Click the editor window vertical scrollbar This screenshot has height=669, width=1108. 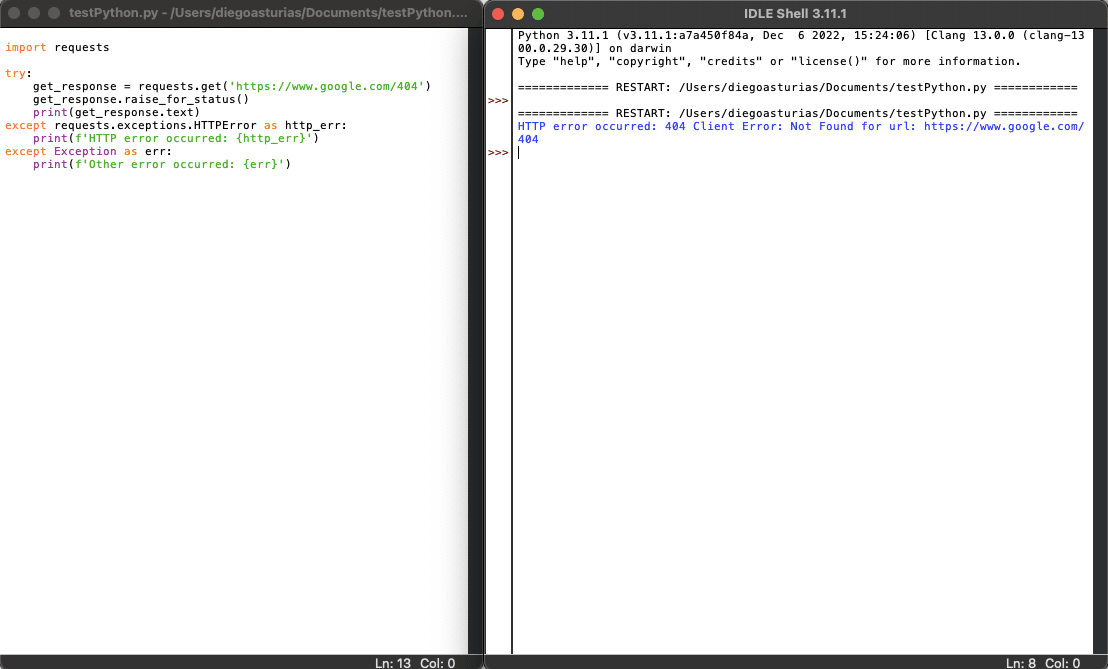476,341
